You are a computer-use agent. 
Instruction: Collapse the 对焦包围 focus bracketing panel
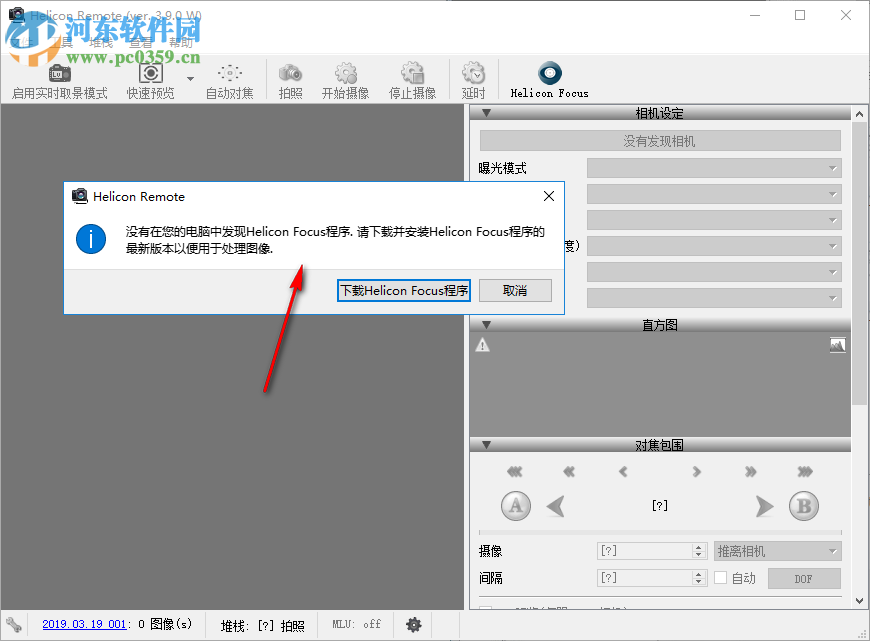pyautogui.click(x=486, y=445)
